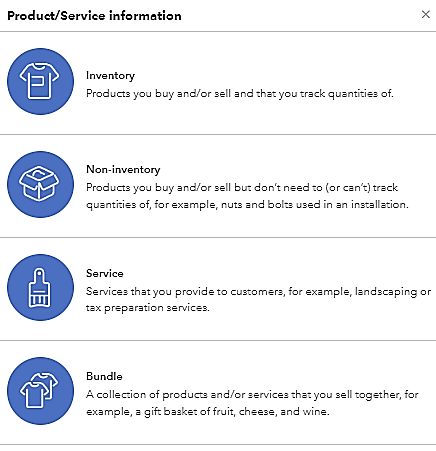Click 'Services that you provide to customers' line

(258, 292)
